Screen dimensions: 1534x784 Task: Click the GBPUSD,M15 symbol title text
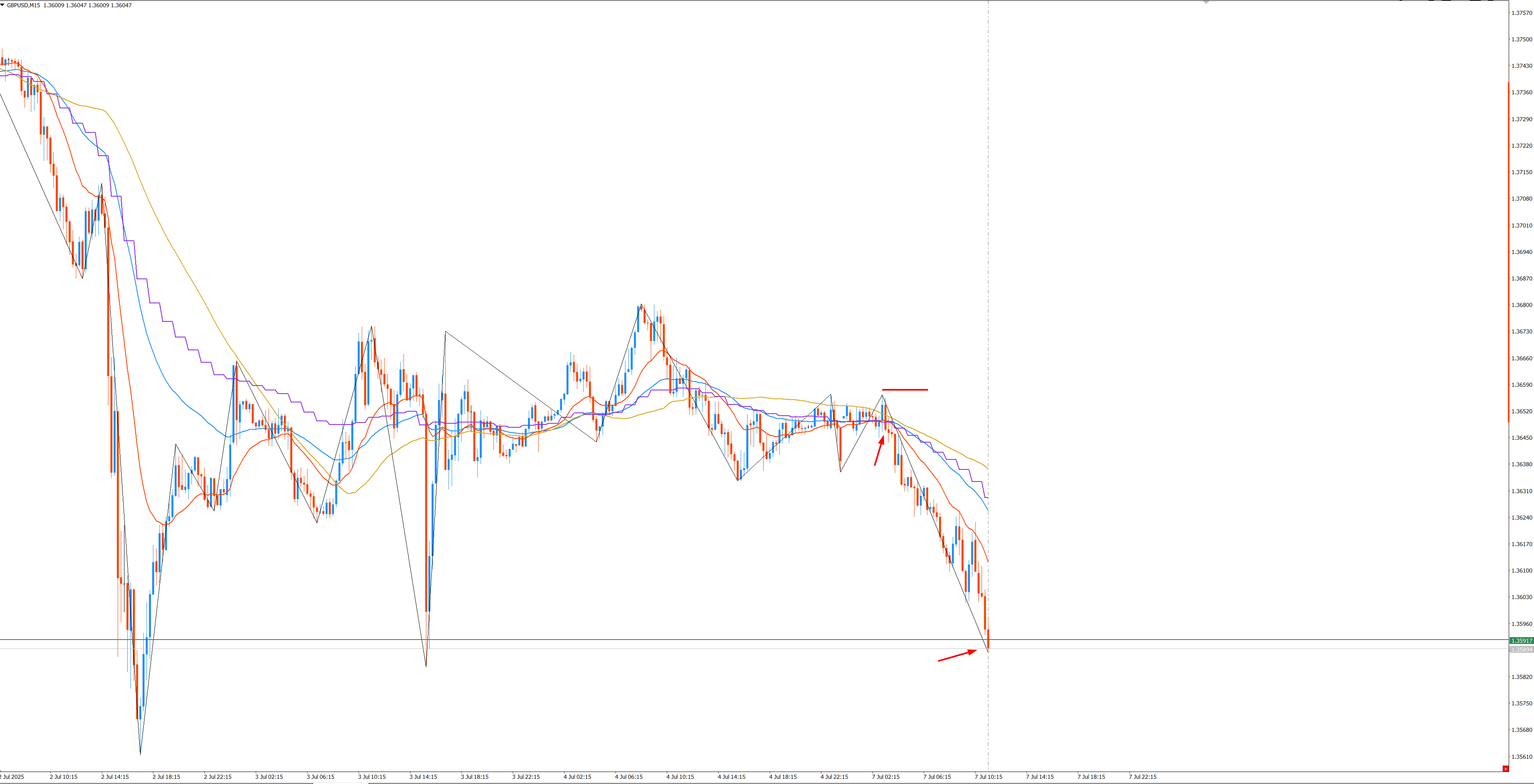24,5
